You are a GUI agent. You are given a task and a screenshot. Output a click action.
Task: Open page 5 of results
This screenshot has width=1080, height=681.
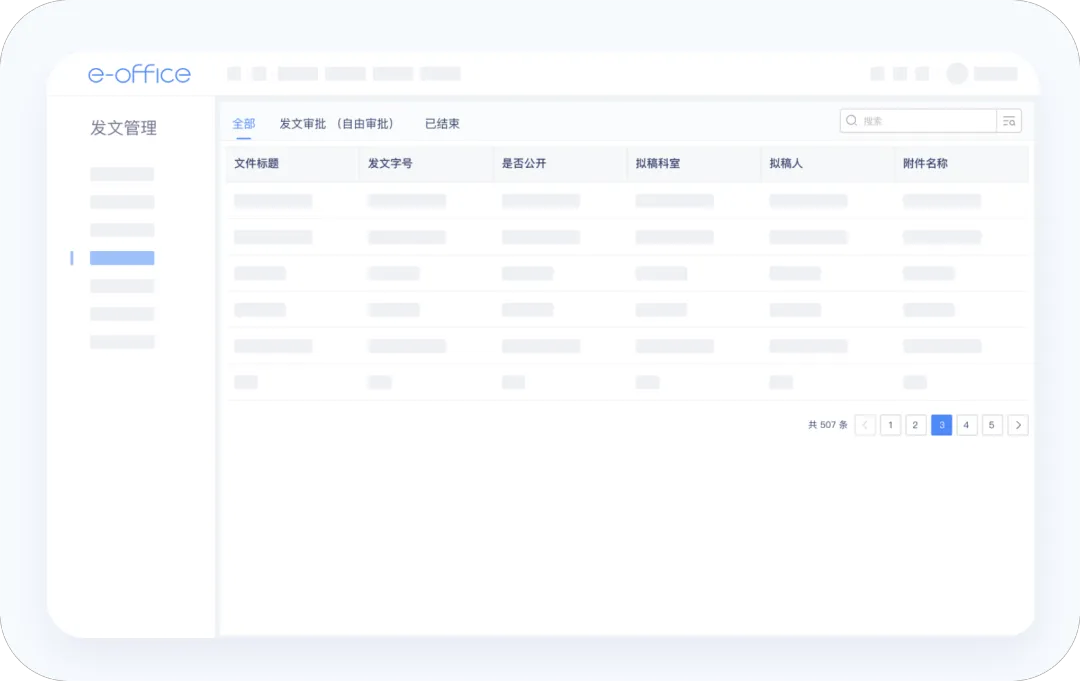pyautogui.click(x=992, y=425)
